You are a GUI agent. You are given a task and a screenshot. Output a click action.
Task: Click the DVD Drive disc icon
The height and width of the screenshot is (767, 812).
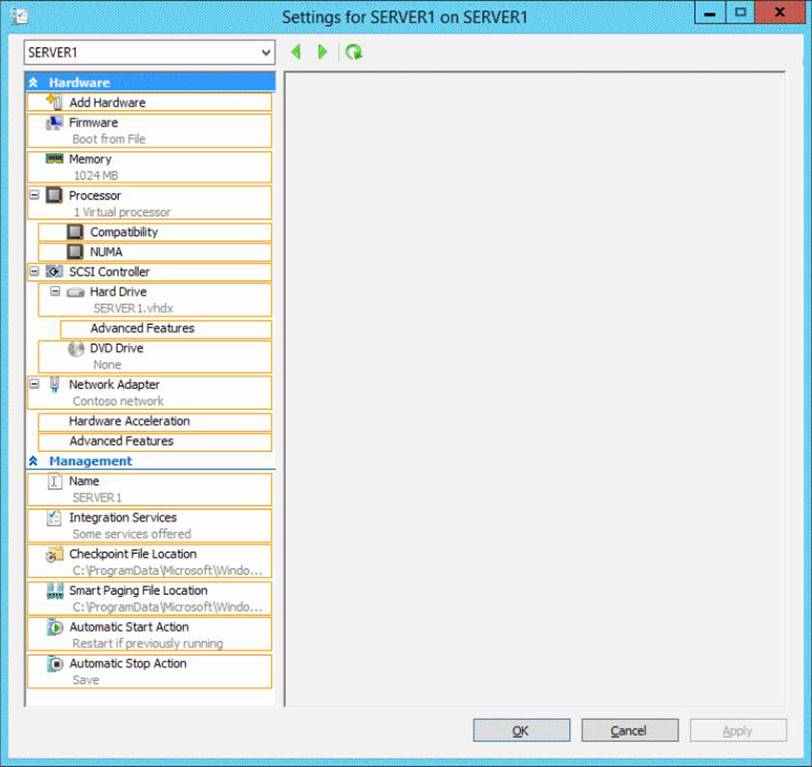76,349
